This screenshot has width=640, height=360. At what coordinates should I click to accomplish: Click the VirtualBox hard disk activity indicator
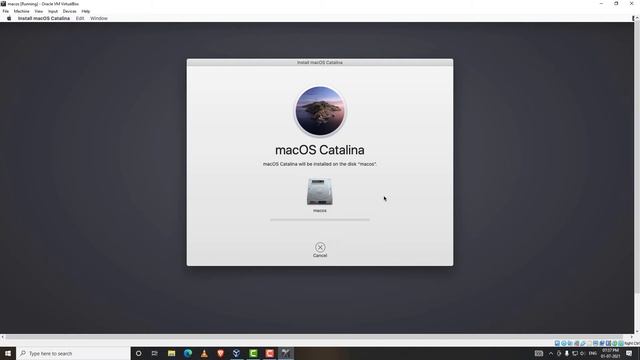(x=557, y=343)
